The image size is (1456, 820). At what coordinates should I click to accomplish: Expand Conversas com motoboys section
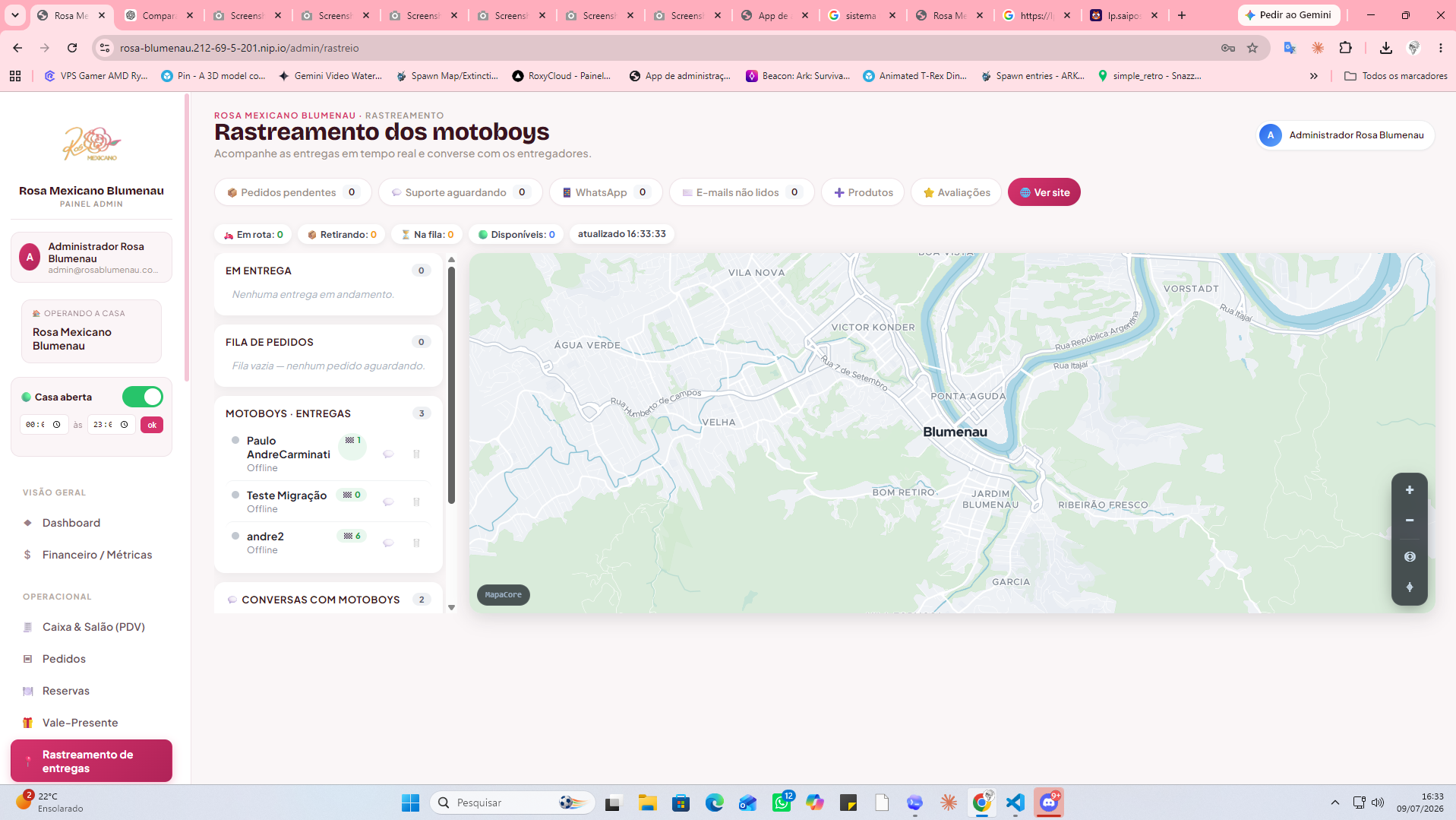click(328, 600)
